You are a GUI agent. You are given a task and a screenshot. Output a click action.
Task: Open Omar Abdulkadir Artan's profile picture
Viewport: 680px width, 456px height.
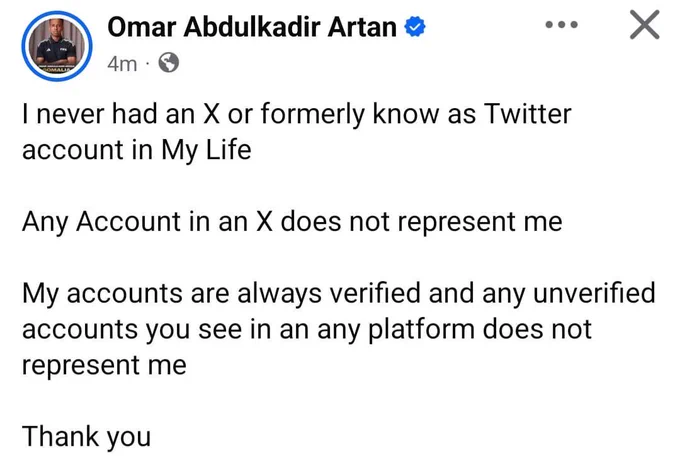57,46
